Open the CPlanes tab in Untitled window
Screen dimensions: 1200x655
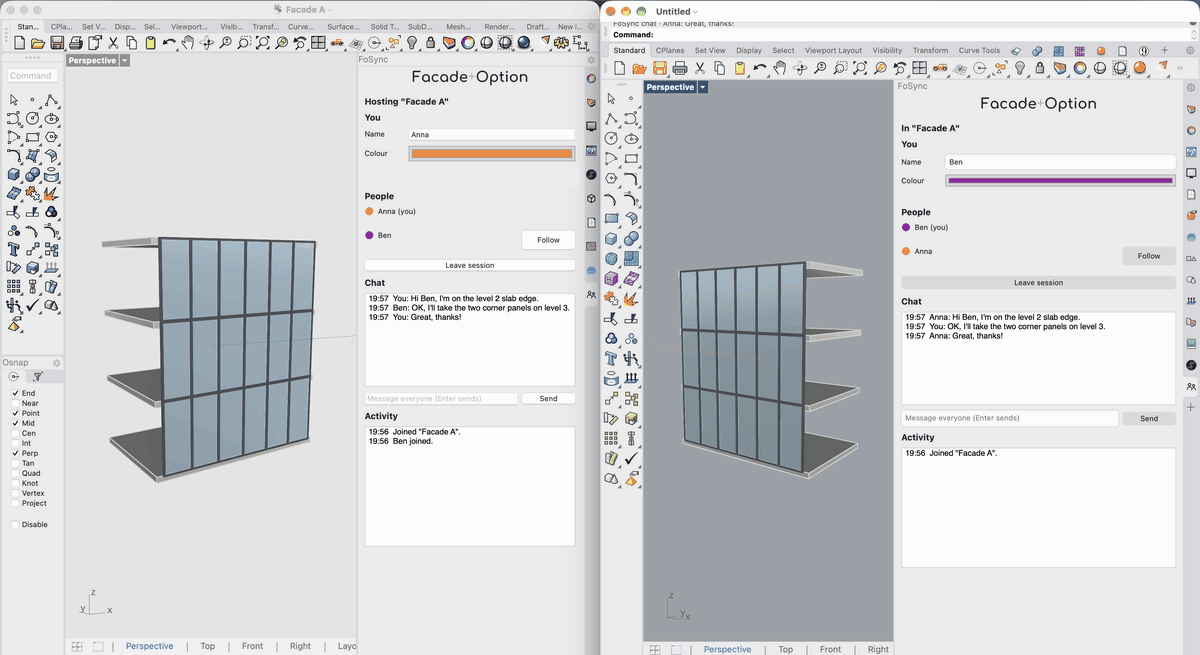671,50
